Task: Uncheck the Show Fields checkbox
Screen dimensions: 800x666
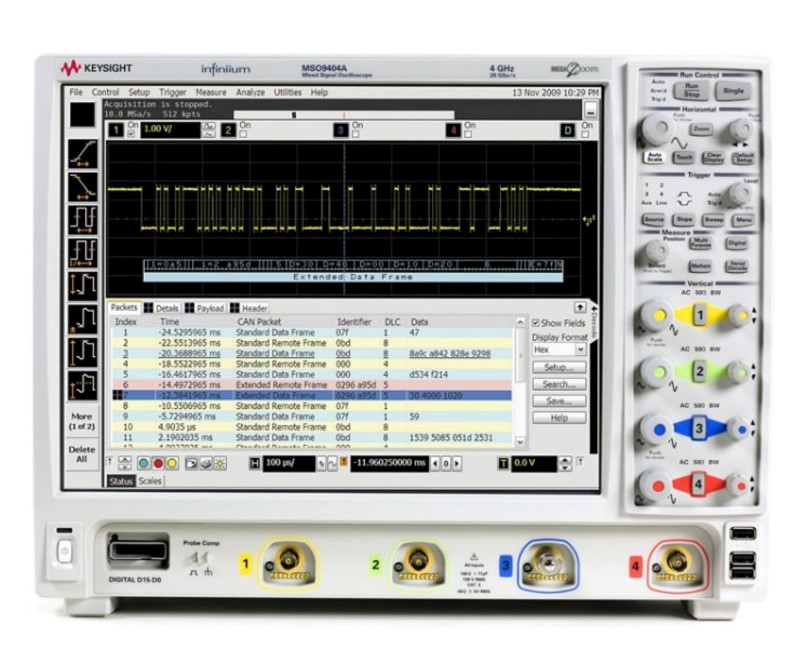Action: point(535,323)
